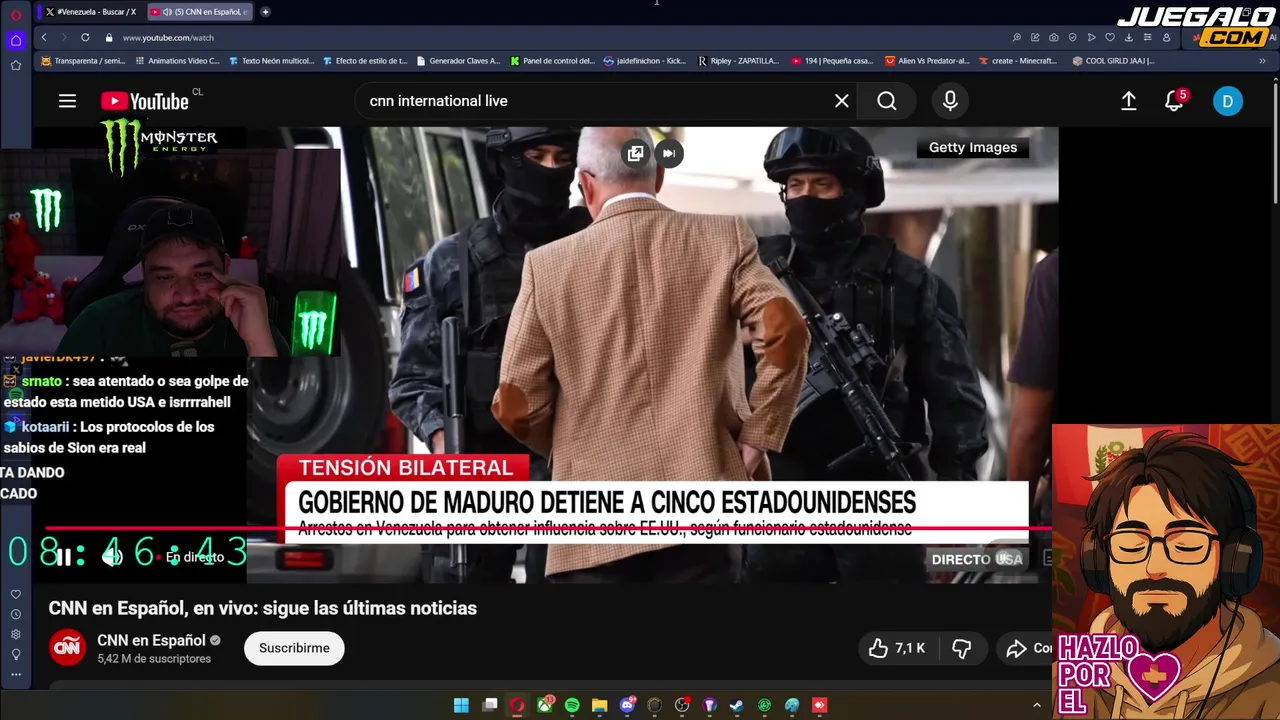
Task: Open the 'CNN en Español' channel name link
Action: pyautogui.click(x=151, y=640)
